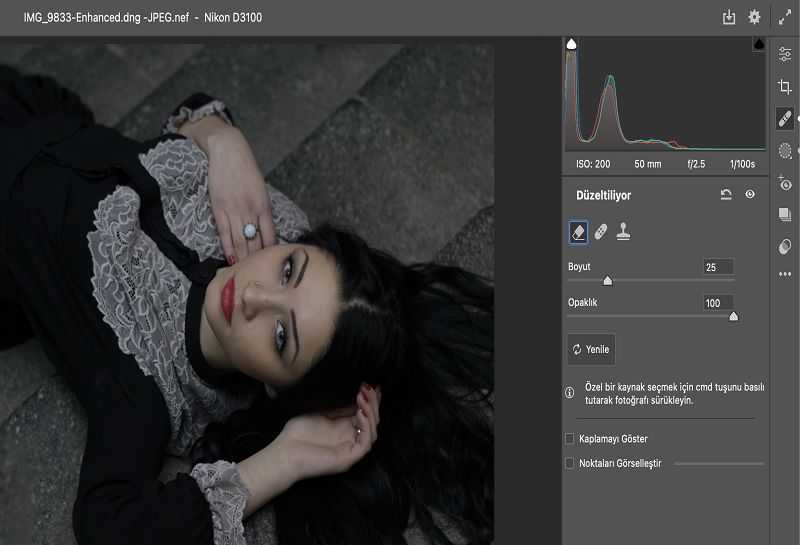800x545 pixels.
Task: Select the Red Eye removal tool
Action: pos(785,183)
